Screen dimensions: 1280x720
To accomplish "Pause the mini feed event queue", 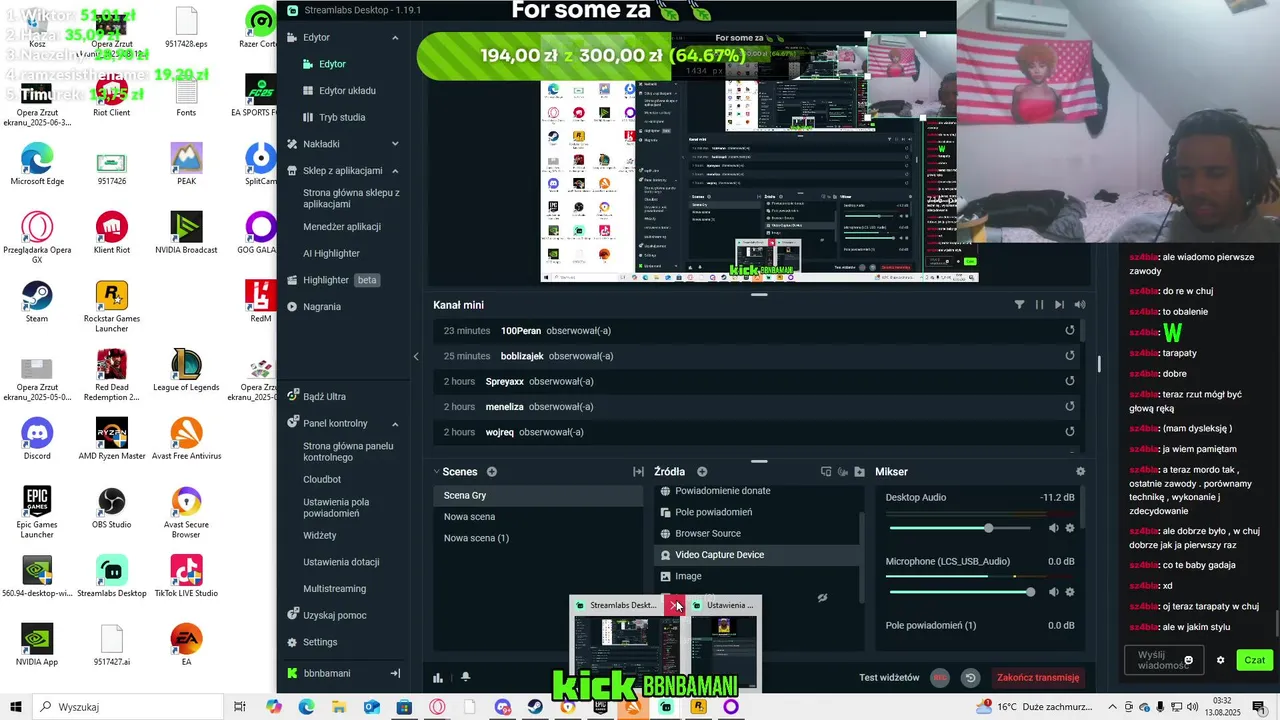I will (x=1039, y=305).
